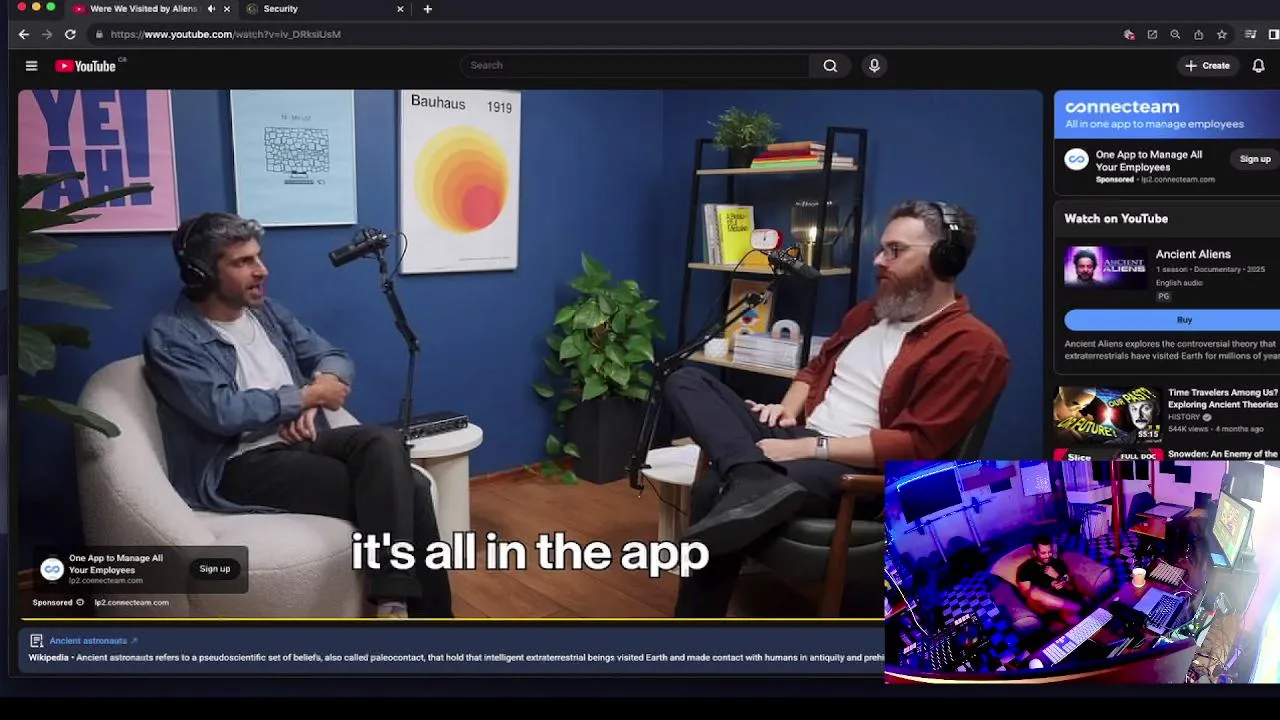The width and height of the screenshot is (1280, 720).
Task: Click the Connecteam logo in video overlay ad
Action: (x=52, y=569)
